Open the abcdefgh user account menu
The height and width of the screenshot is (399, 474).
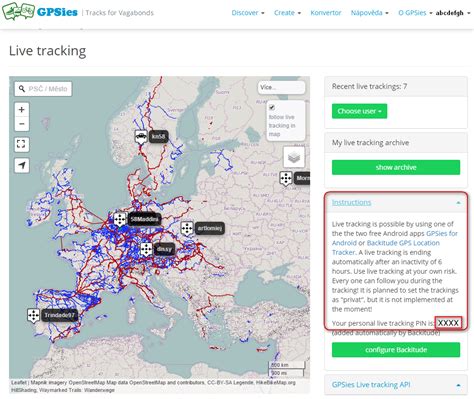(x=453, y=13)
